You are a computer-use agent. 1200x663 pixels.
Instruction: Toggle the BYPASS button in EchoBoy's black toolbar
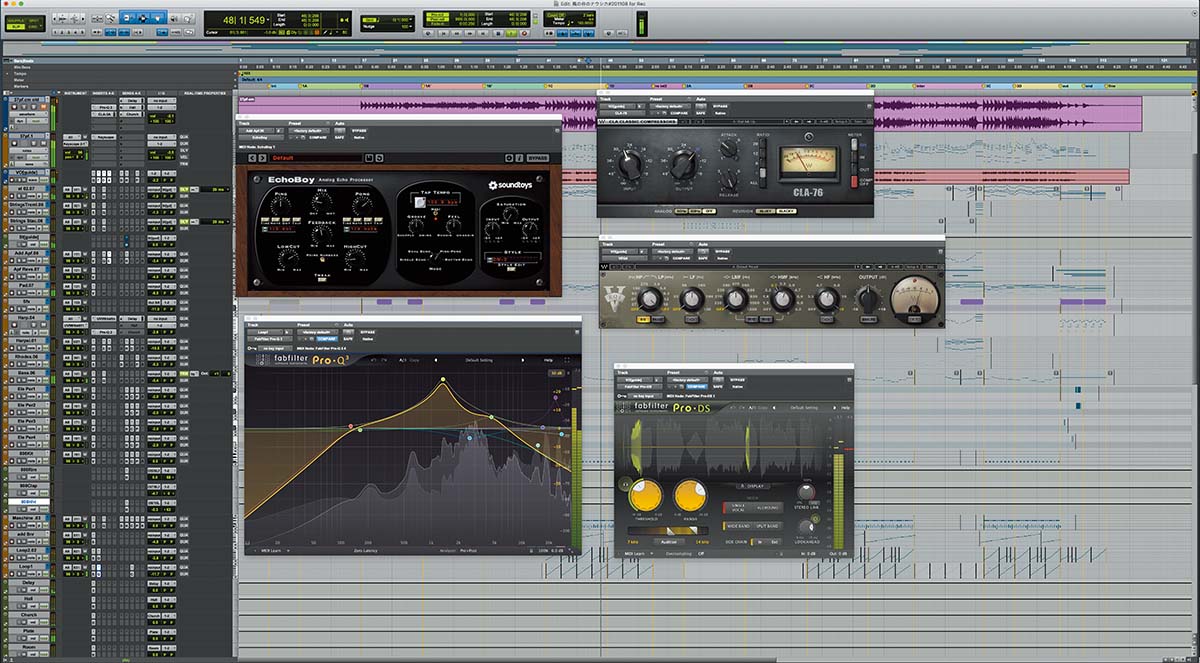click(538, 158)
